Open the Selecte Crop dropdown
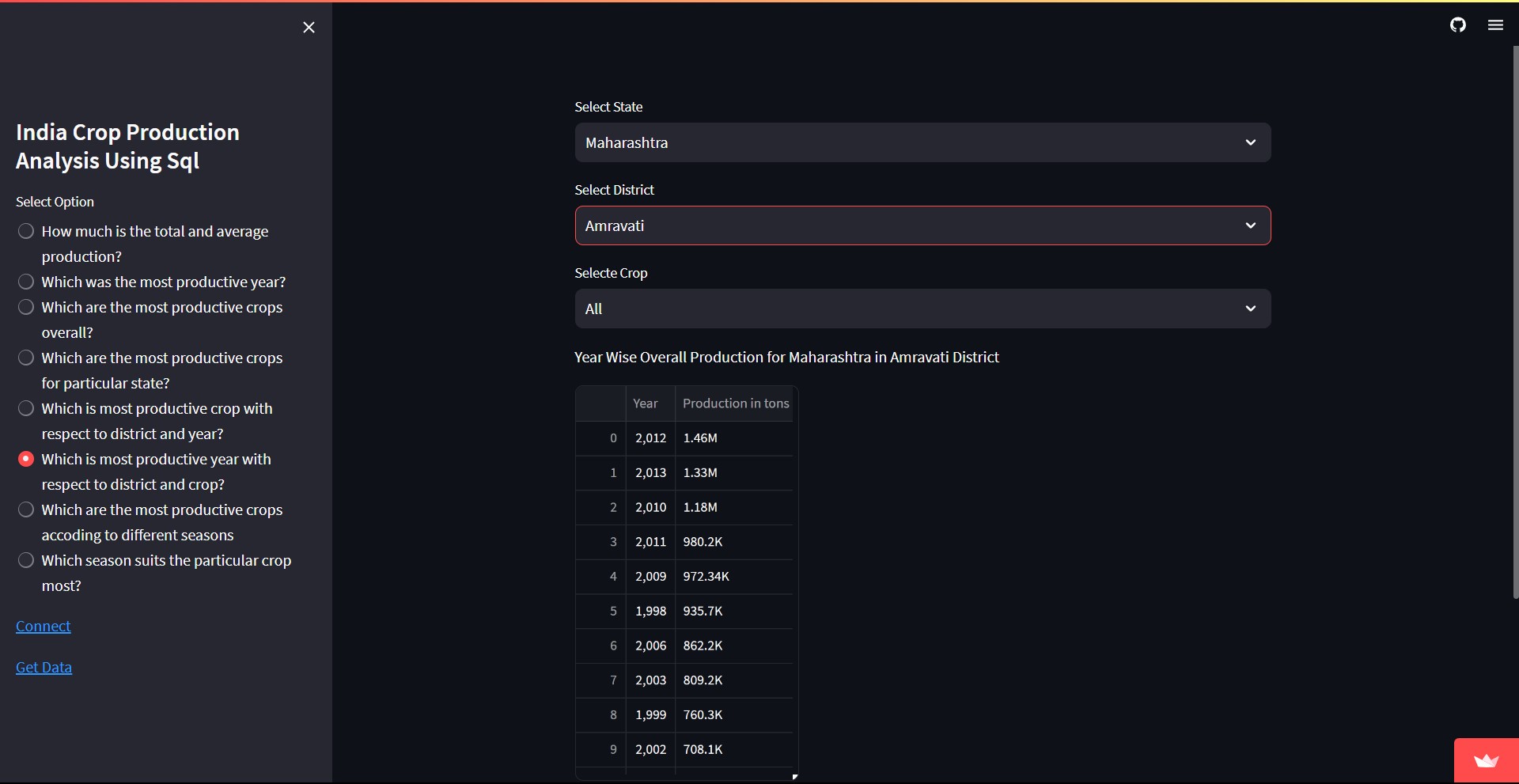The height and width of the screenshot is (784, 1519). pos(922,309)
